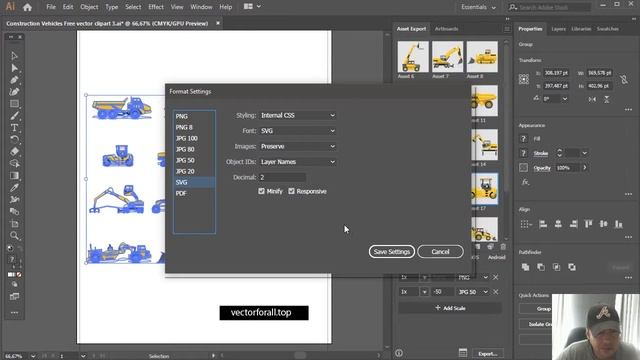This screenshot has width=640, height=360.
Task: Open Edit Toolbar three-dots button
Action: tap(14, 313)
